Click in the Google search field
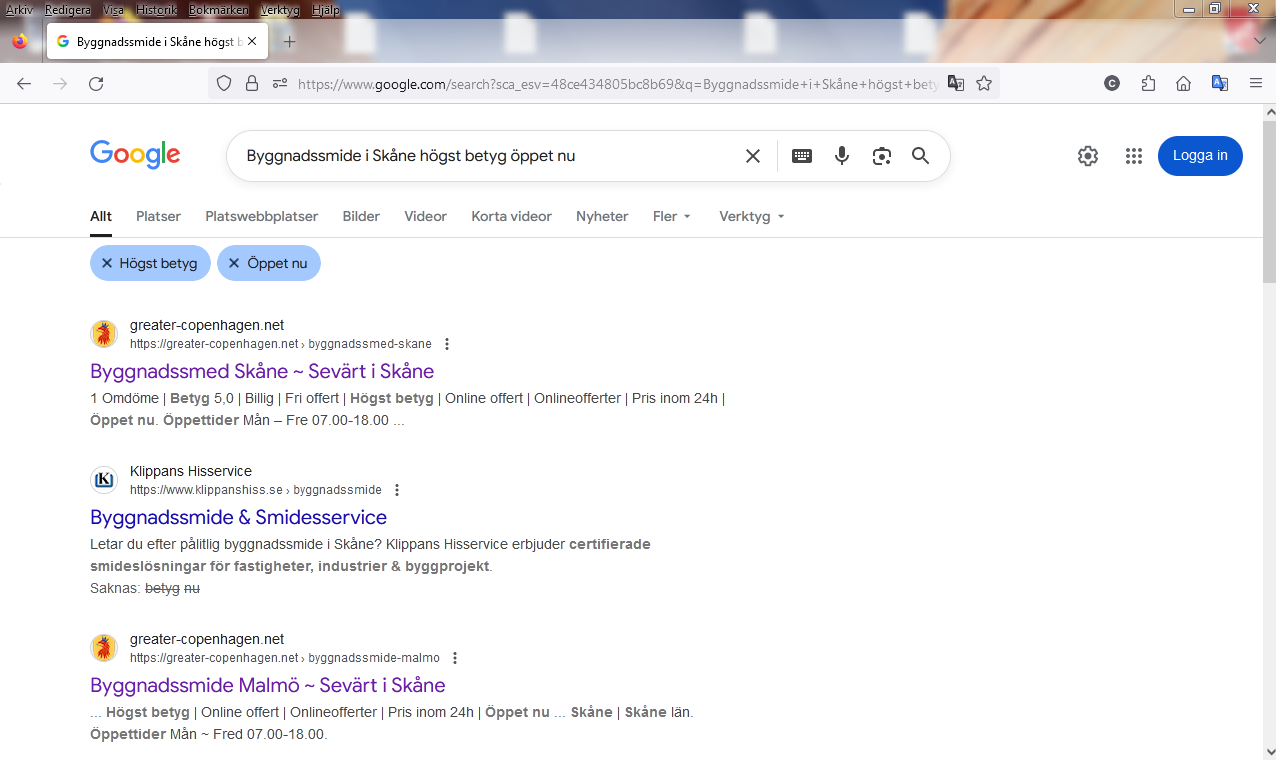Image resolution: width=1276 pixels, height=760 pixels. (480, 156)
